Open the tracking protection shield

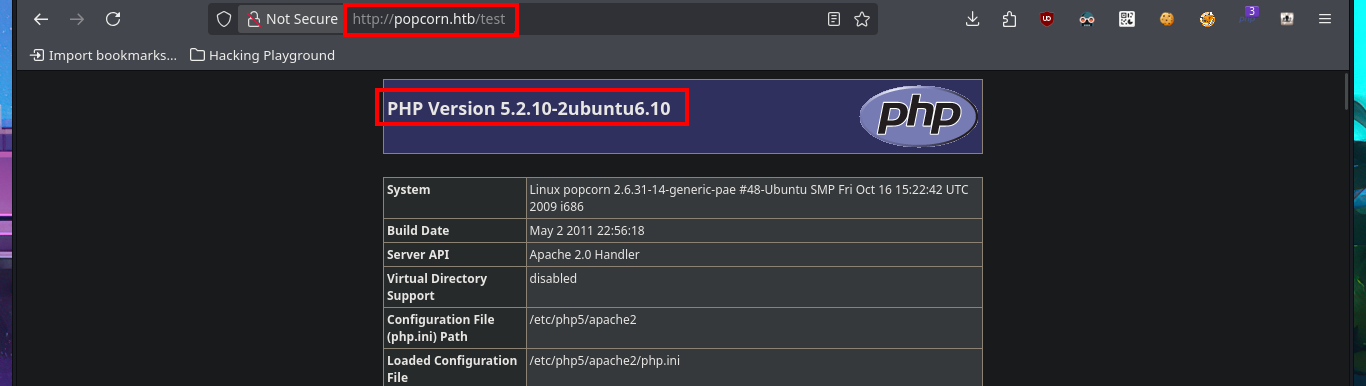click(x=224, y=19)
